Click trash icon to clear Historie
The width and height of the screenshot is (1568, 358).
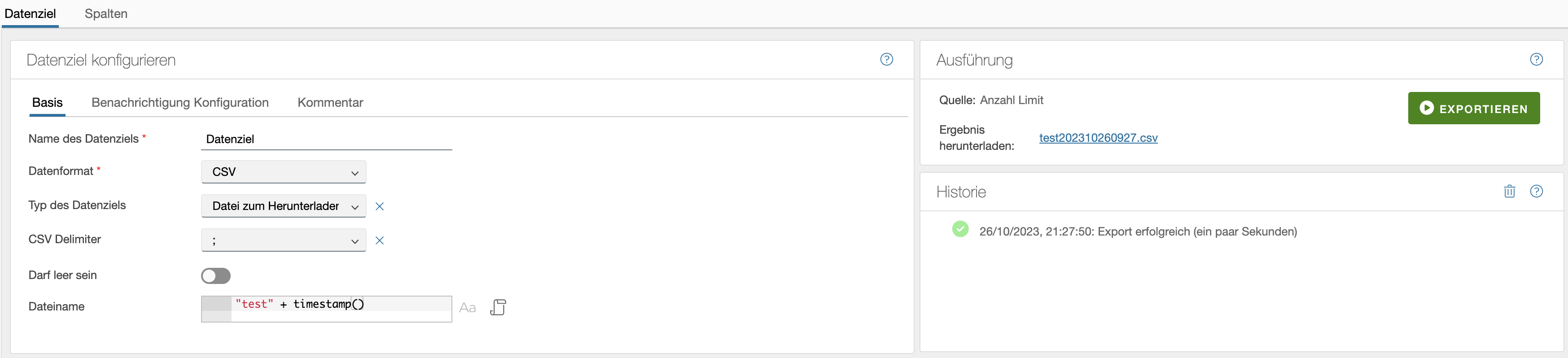tap(1509, 191)
